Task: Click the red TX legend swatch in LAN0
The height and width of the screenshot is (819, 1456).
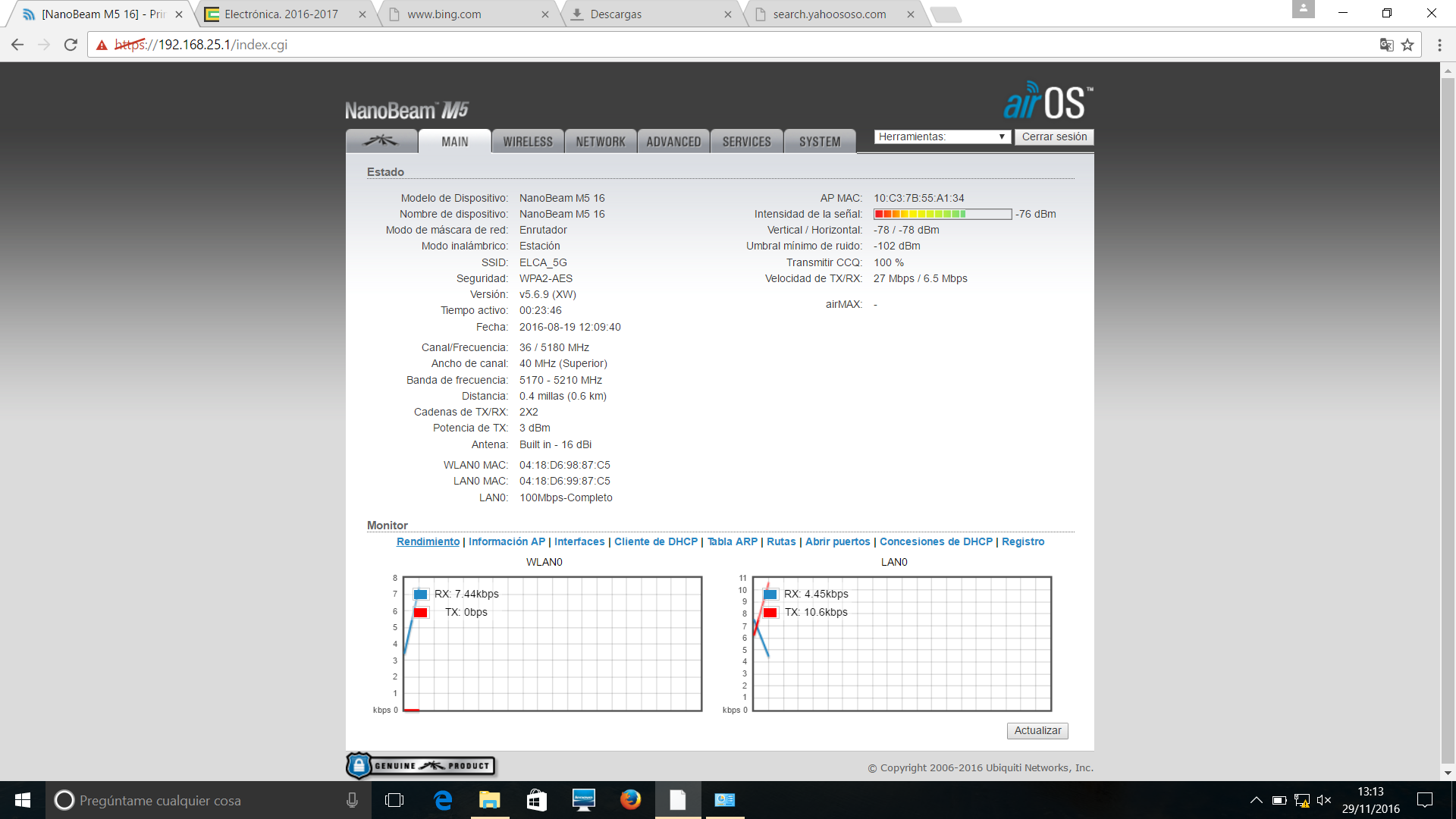Action: click(x=770, y=612)
